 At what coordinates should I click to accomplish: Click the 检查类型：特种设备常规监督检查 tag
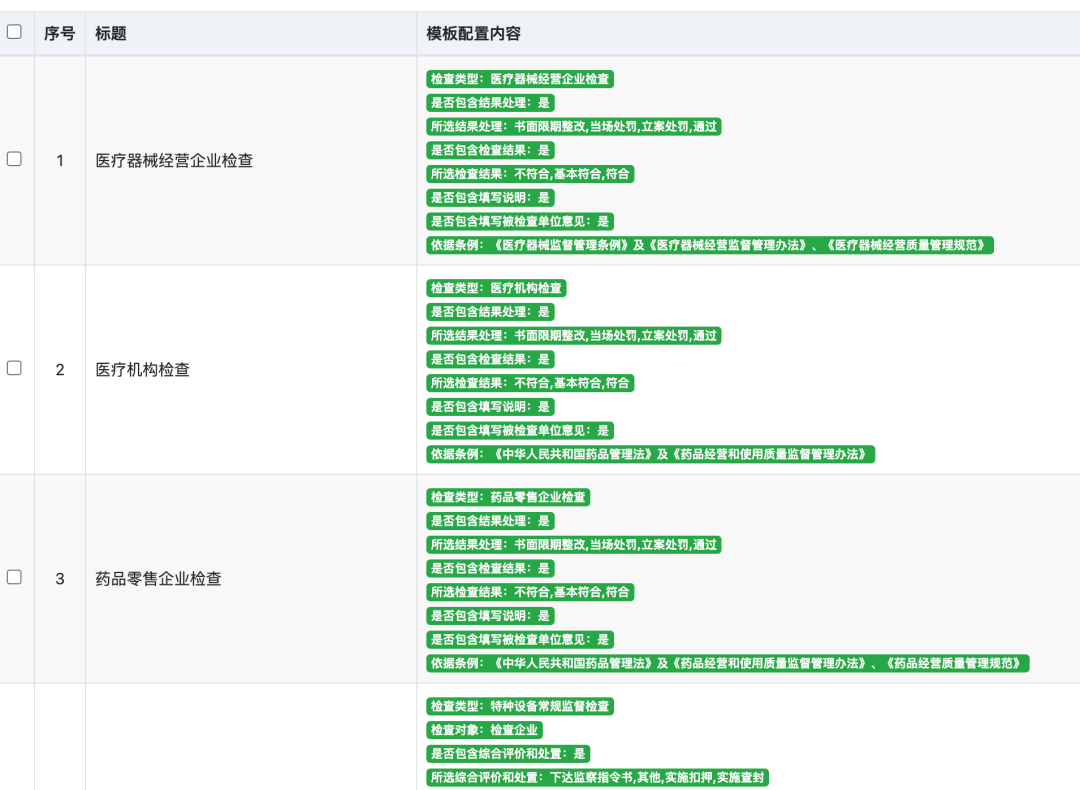(520, 706)
